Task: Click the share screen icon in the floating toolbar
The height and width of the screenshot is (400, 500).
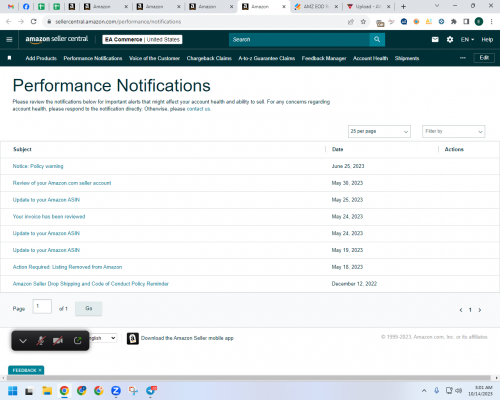Action: 77,341
